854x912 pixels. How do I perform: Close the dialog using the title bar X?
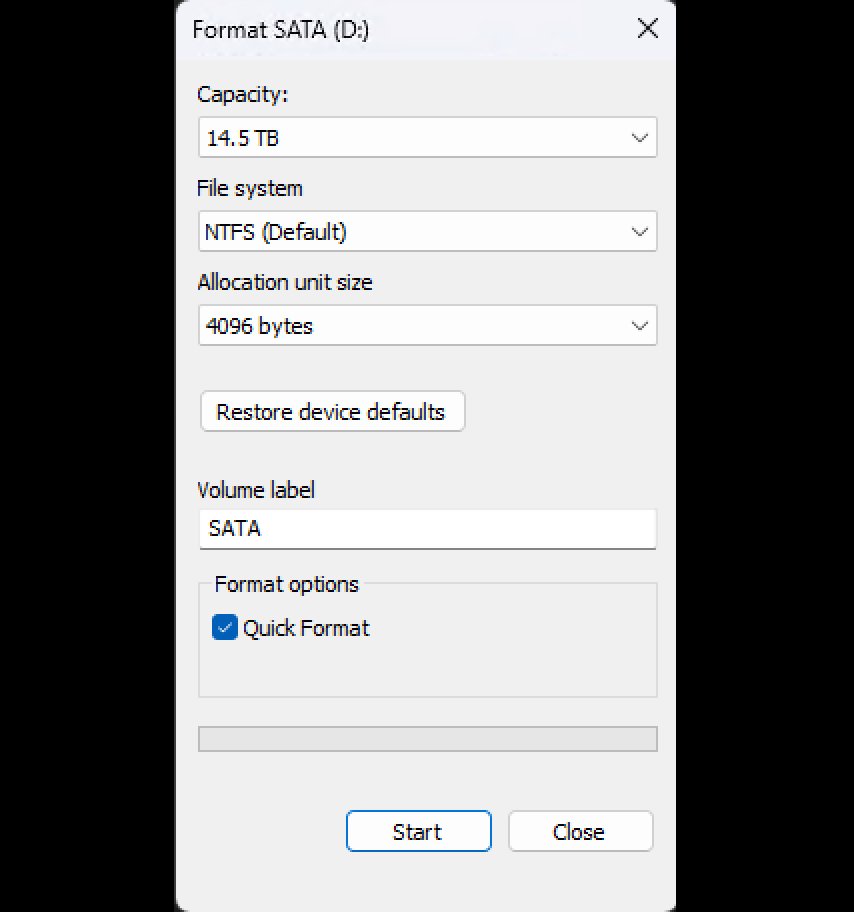(x=647, y=29)
